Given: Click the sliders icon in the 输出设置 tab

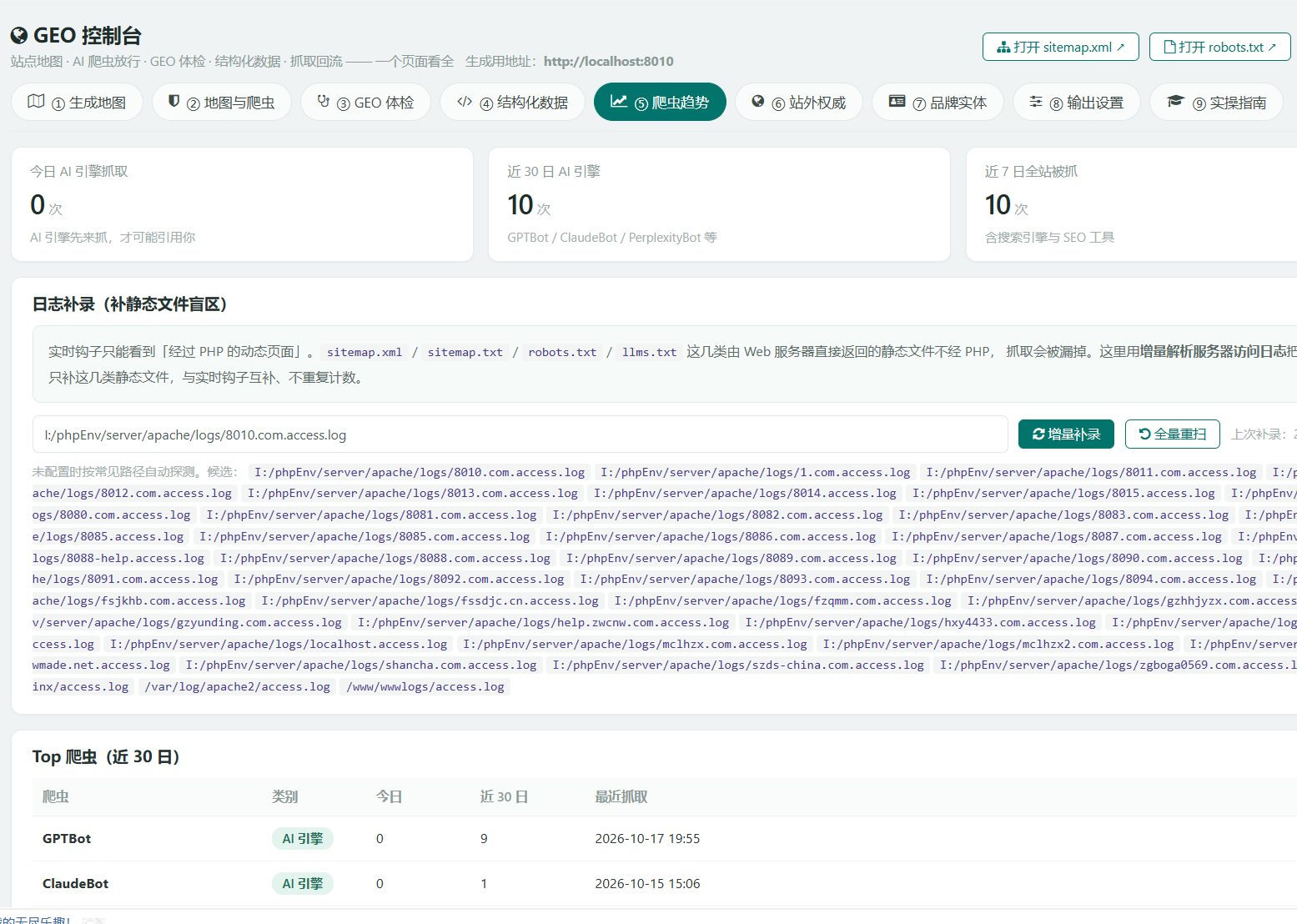Looking at the screenshot, I should (x=1035, y=102).
